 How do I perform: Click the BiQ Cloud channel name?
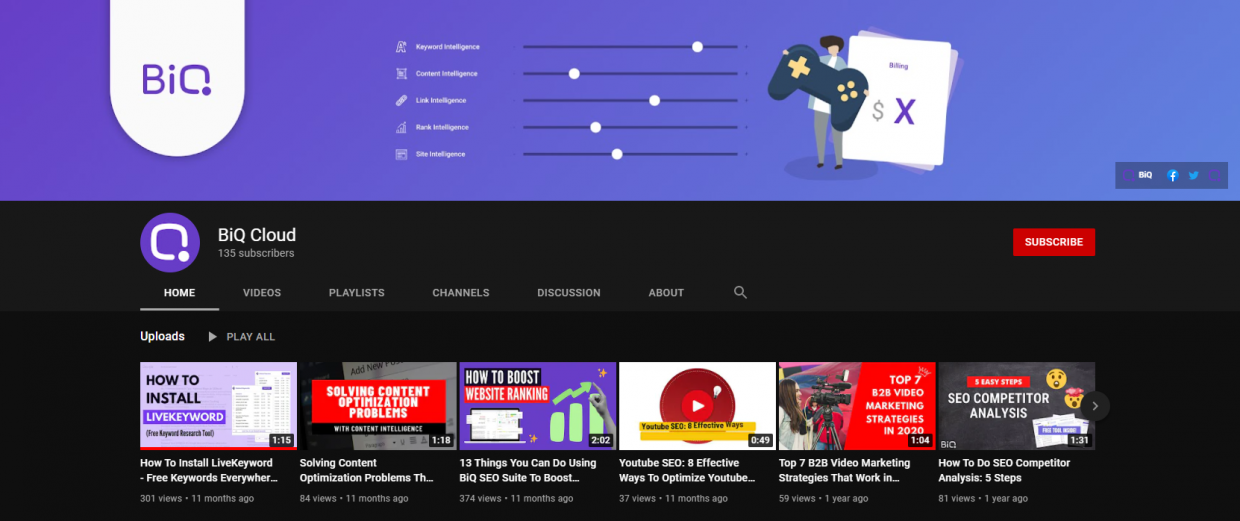pyautogui.click(x=257, y=235)
